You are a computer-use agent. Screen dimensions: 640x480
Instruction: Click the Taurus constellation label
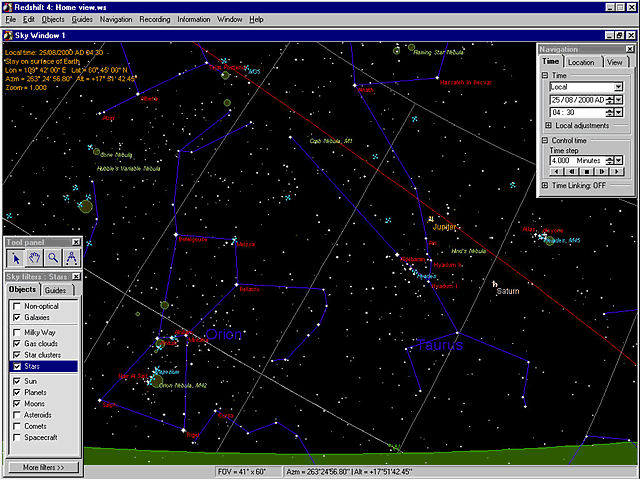[x=440, y=345]
